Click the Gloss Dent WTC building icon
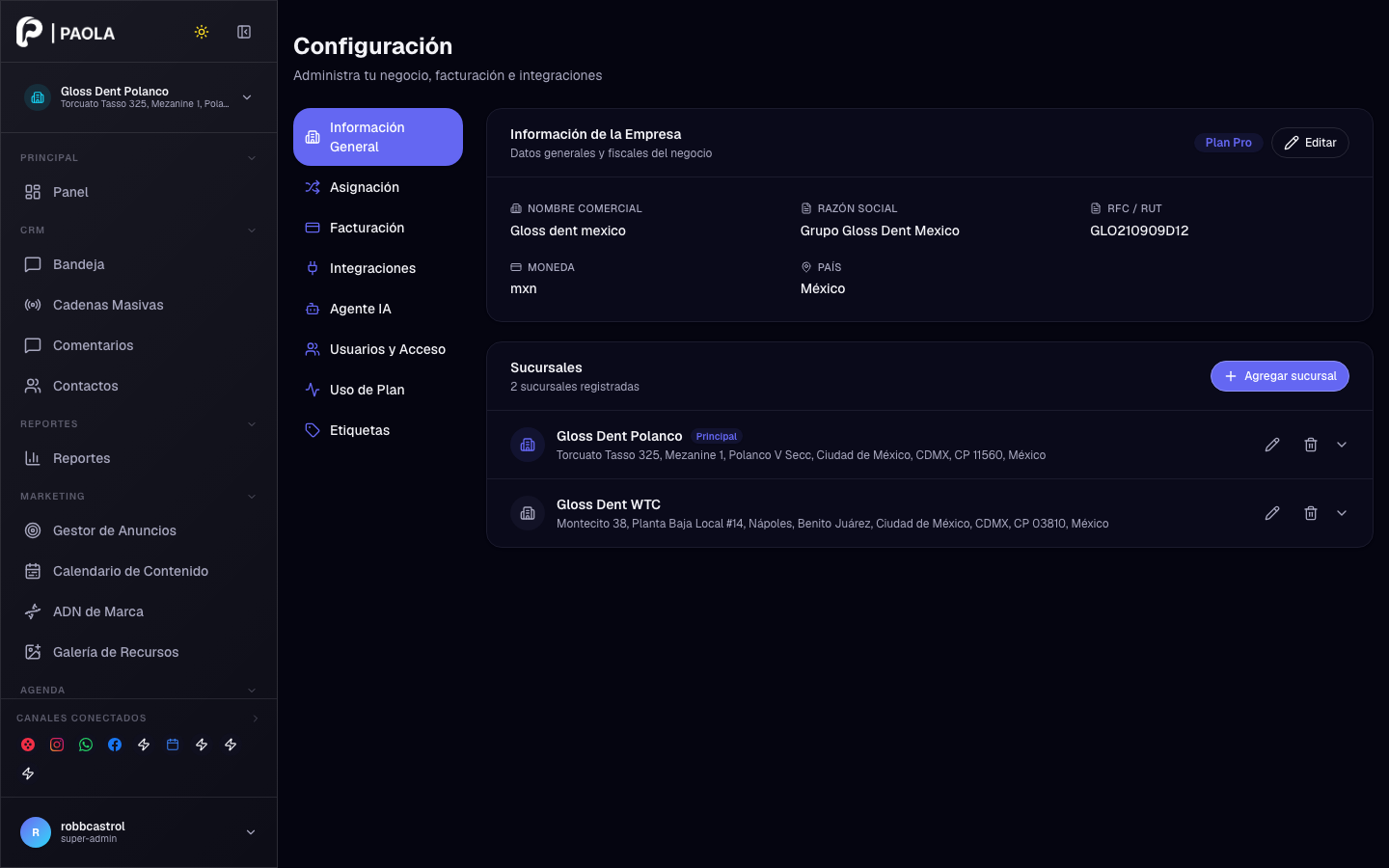The height and width of the screenshot is (868, 1389). (528, 513)
